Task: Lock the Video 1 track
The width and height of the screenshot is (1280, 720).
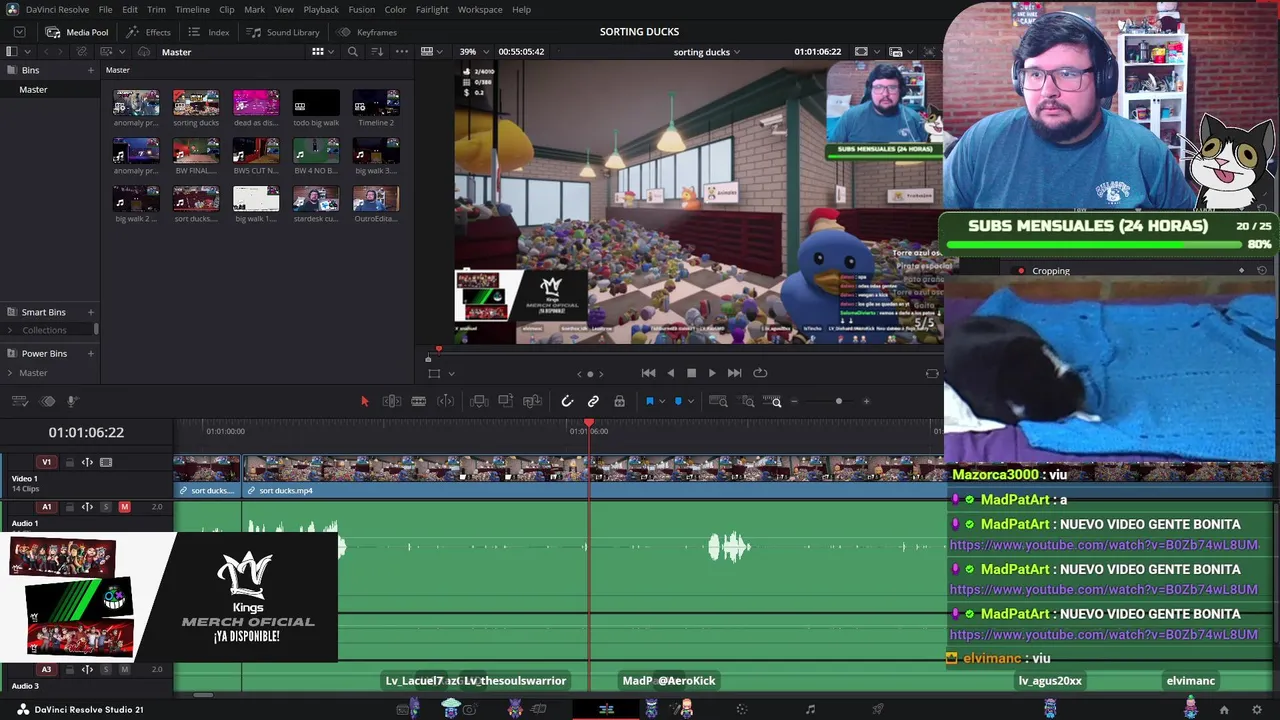Action: (x=69, y=462)
